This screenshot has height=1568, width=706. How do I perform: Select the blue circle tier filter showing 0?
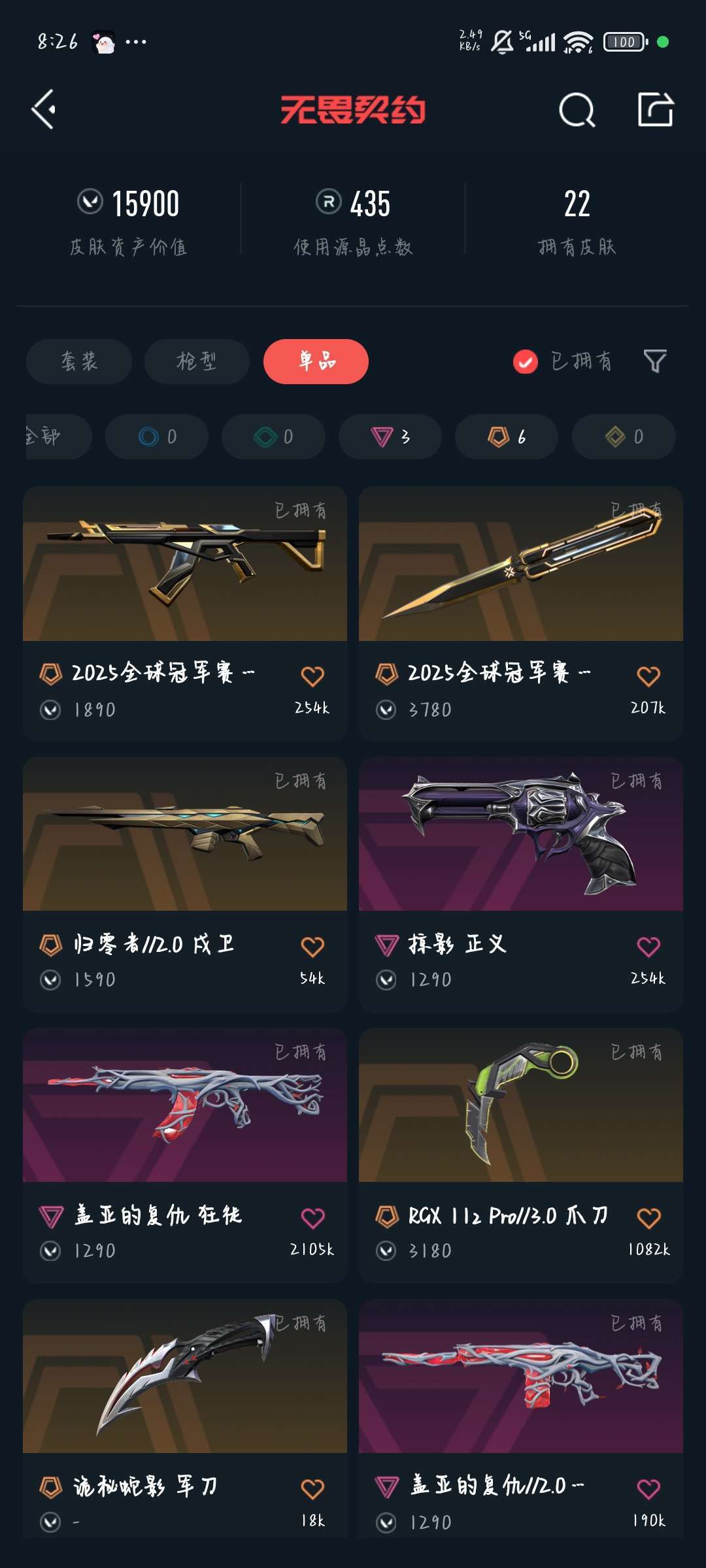[157, 436]
